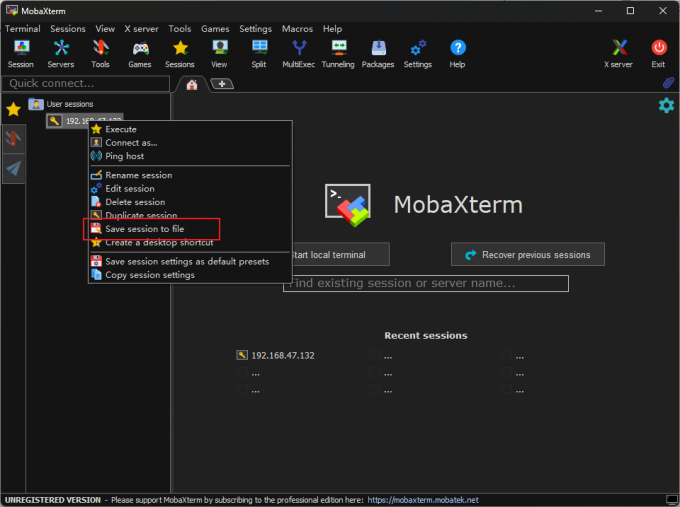This screenshot has width=680, height=507.
Task: Choose Duplicate session from context menu
Action: [190, 215]
